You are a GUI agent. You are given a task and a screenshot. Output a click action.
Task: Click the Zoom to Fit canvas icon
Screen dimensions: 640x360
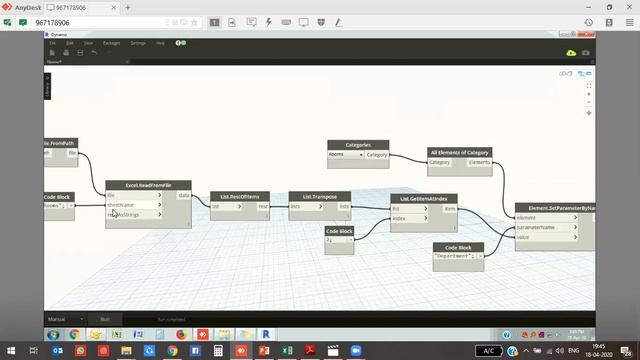(x=589, y=86)
